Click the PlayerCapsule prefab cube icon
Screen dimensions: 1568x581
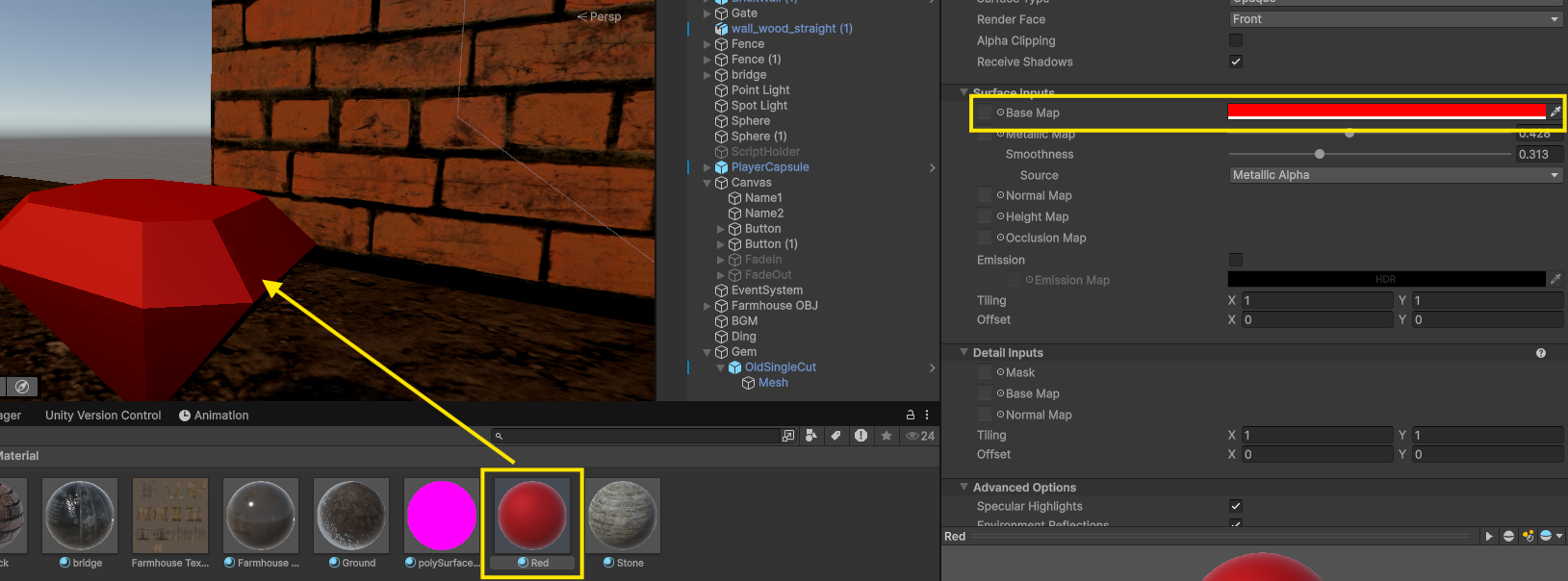[x=721, y=167]
